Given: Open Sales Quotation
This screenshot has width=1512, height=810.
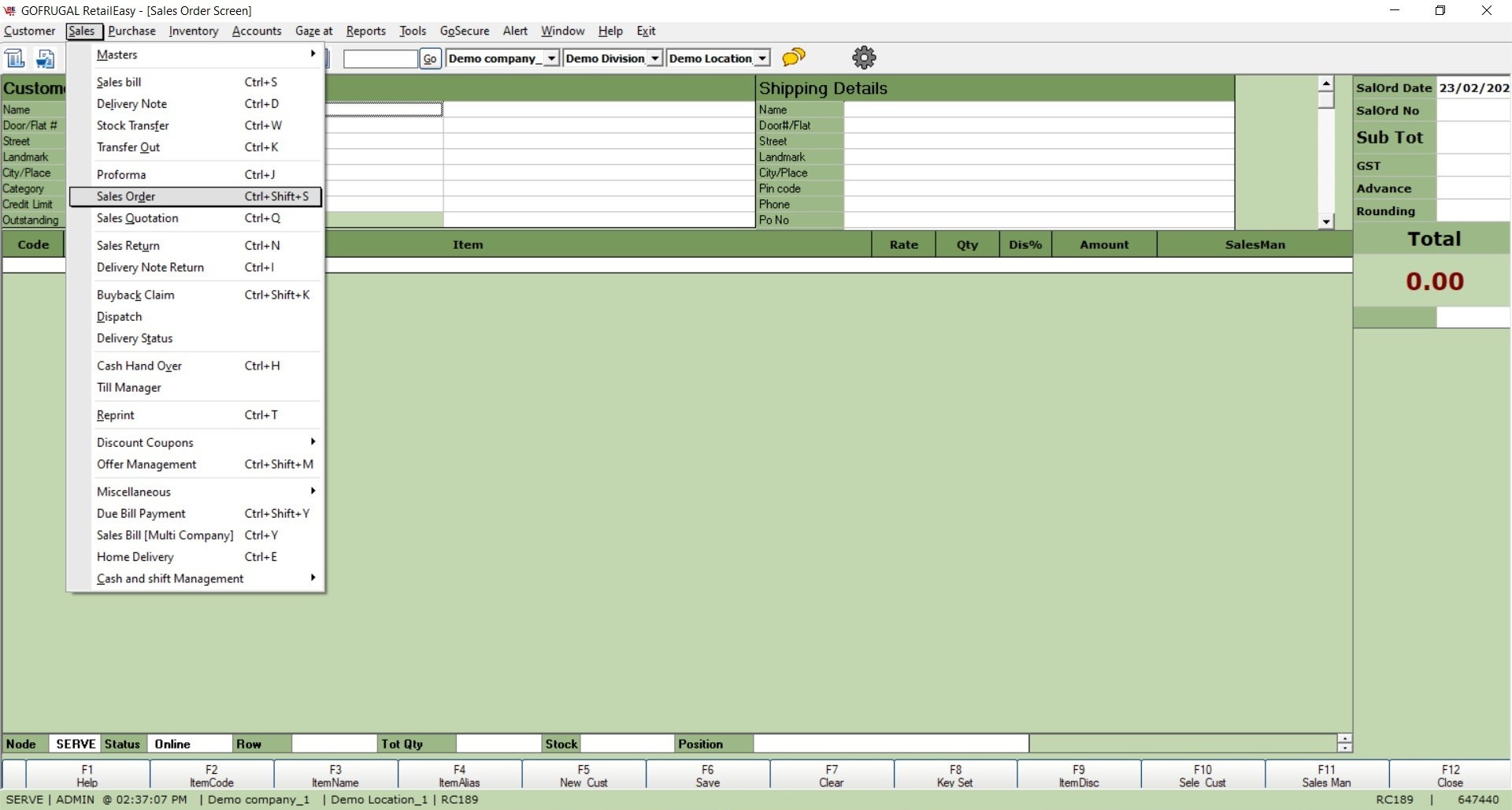Looking at the screenshot, I should pyautogui.click(x=196, y=218).
